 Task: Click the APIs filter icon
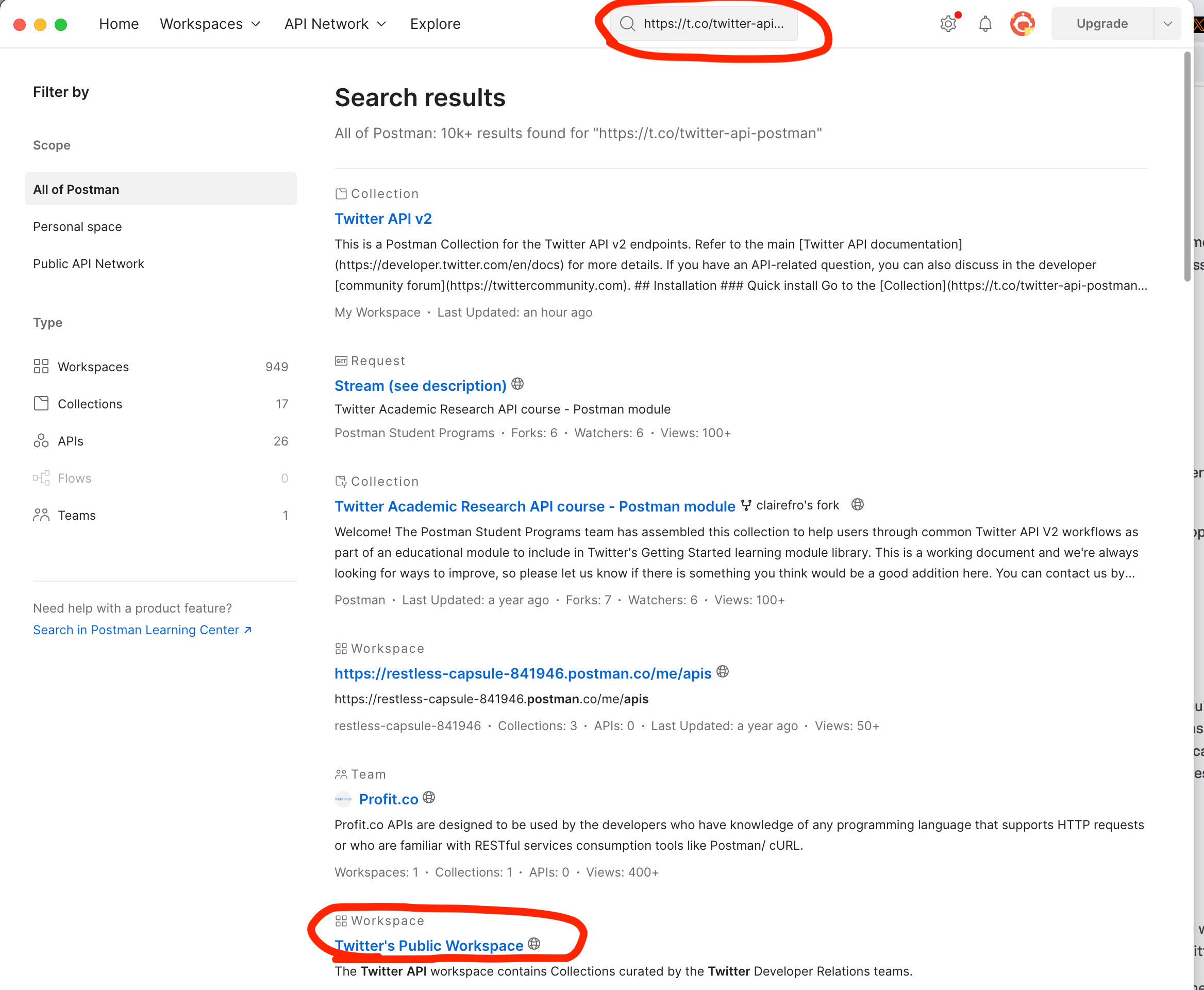41,440
